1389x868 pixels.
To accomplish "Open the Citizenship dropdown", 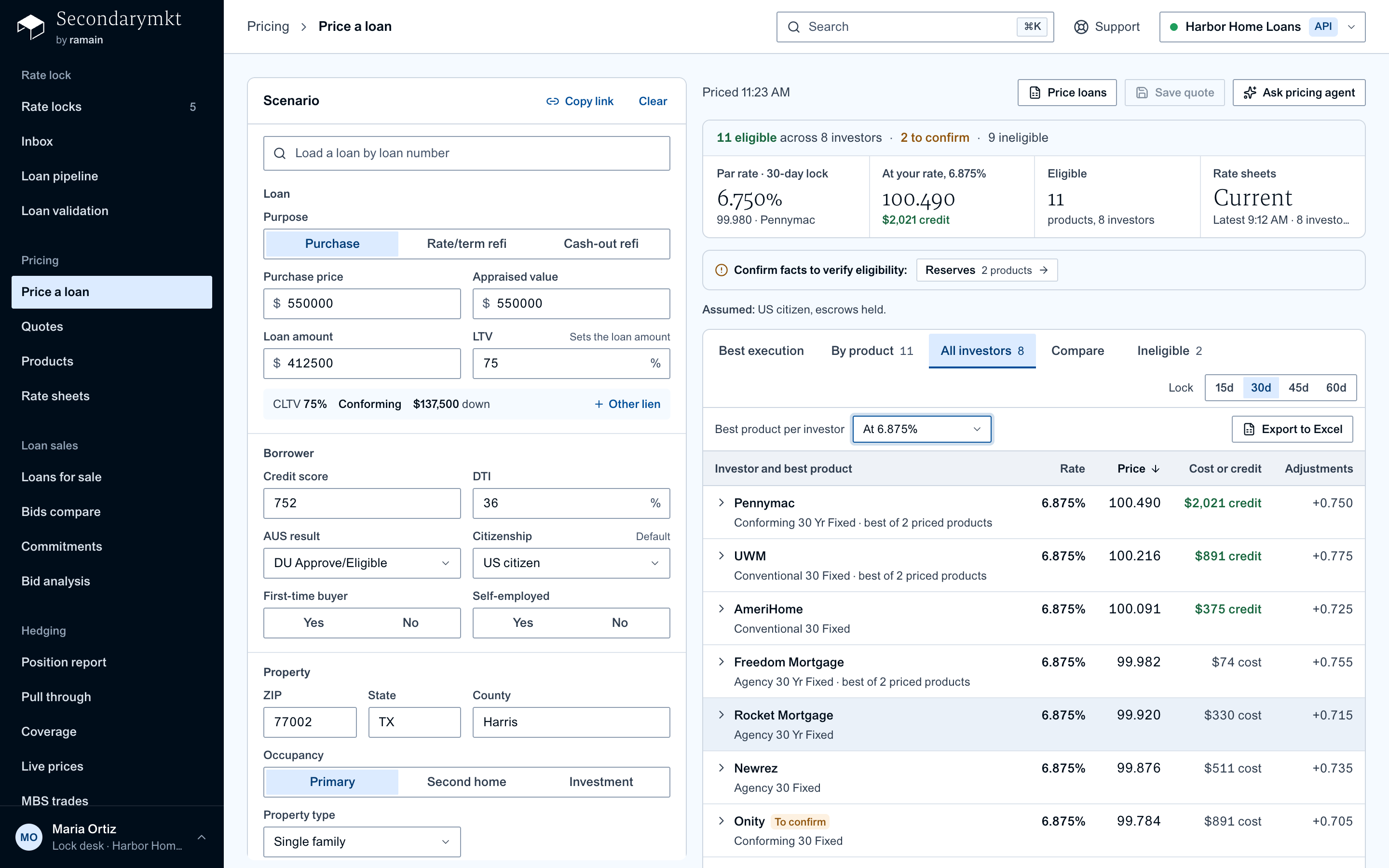I will 571,563.
